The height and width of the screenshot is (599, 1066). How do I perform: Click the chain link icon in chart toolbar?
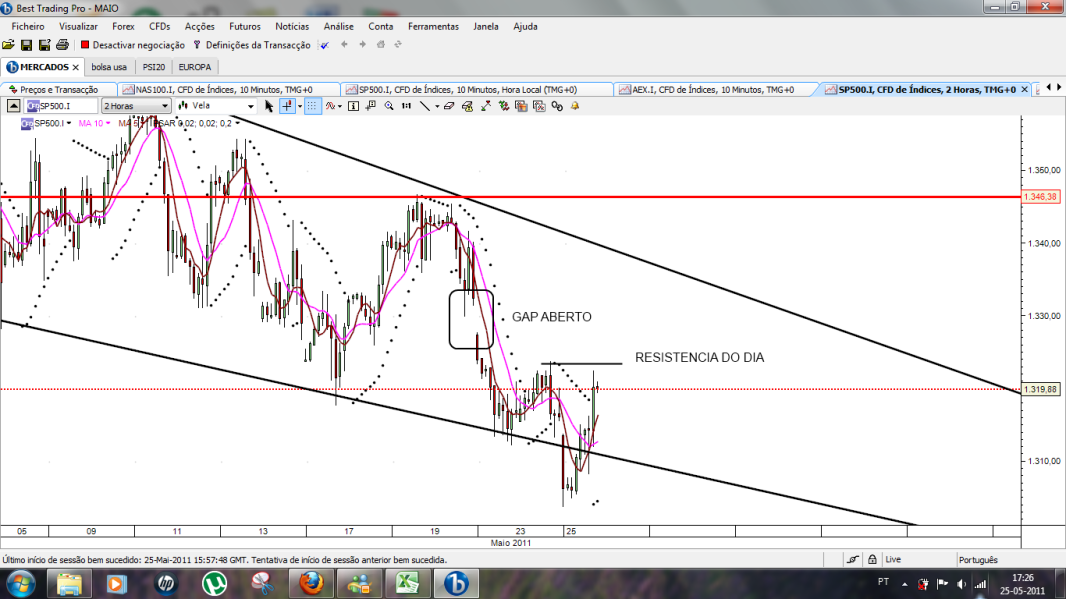tap(557, 106)
